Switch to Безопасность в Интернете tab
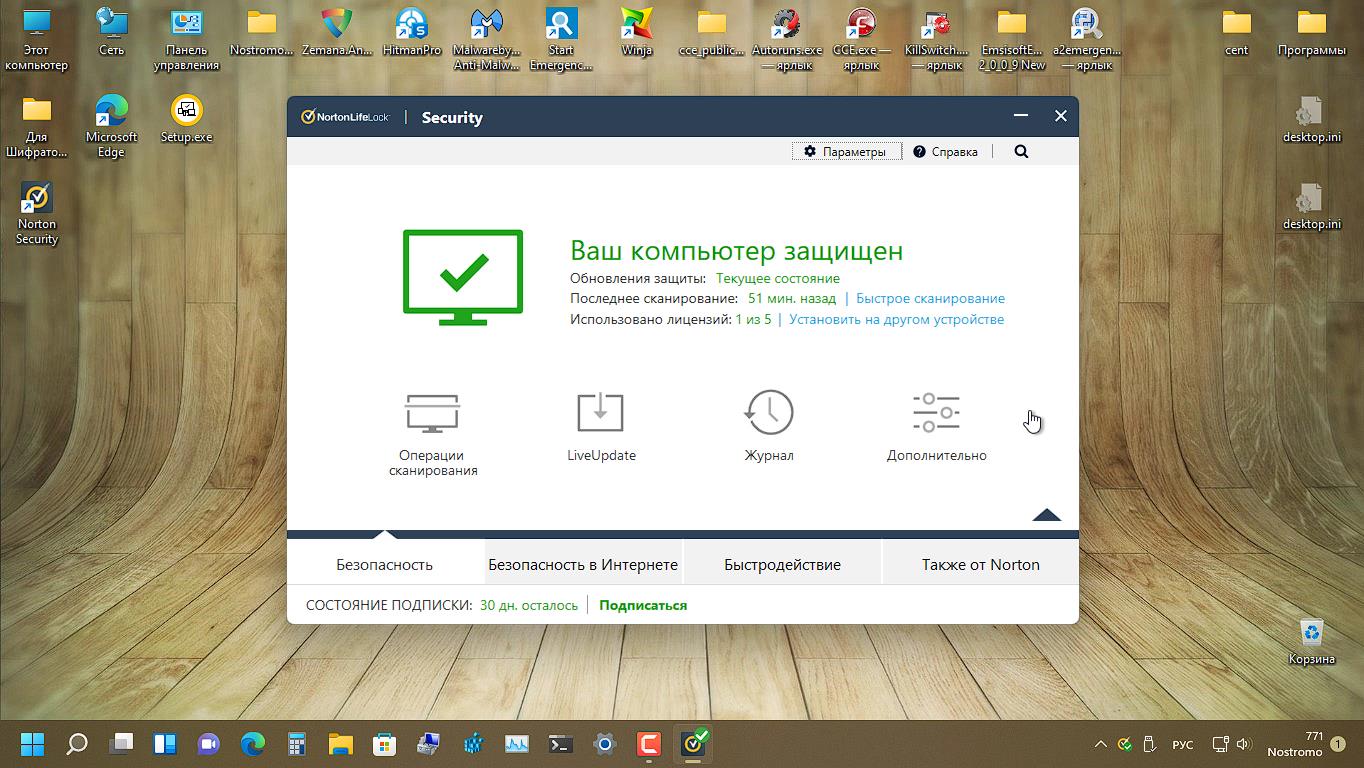The height and width of the screenshot is (768, 1364). click(x=583, y=564)
